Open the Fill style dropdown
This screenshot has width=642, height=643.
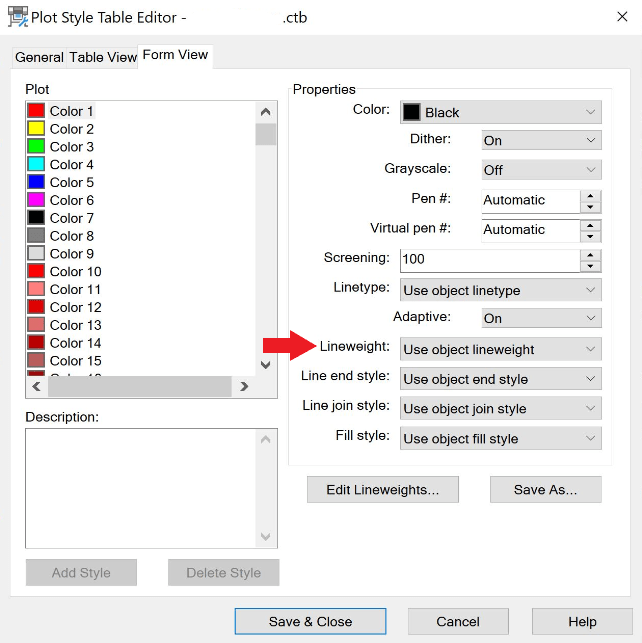501,438
